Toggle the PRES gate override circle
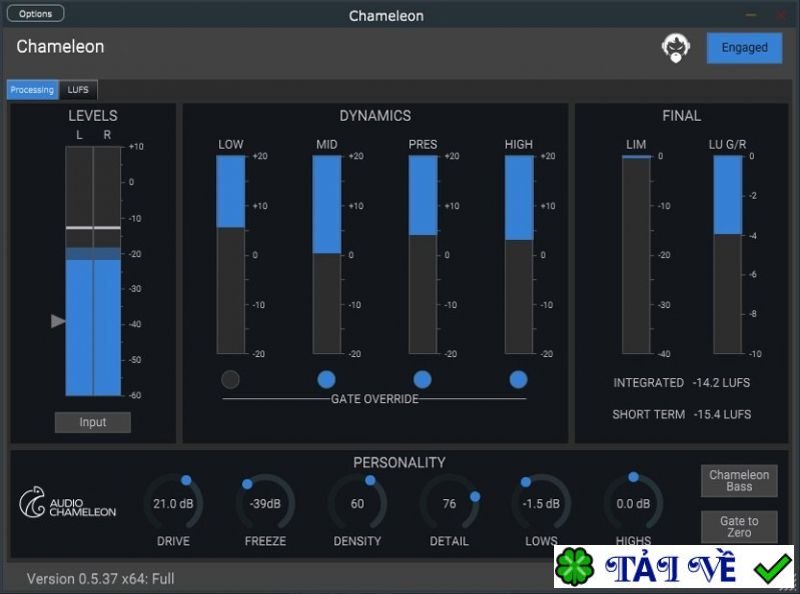Image resolution: width=800 pixels, height=594 pixels. click(422, 379)
